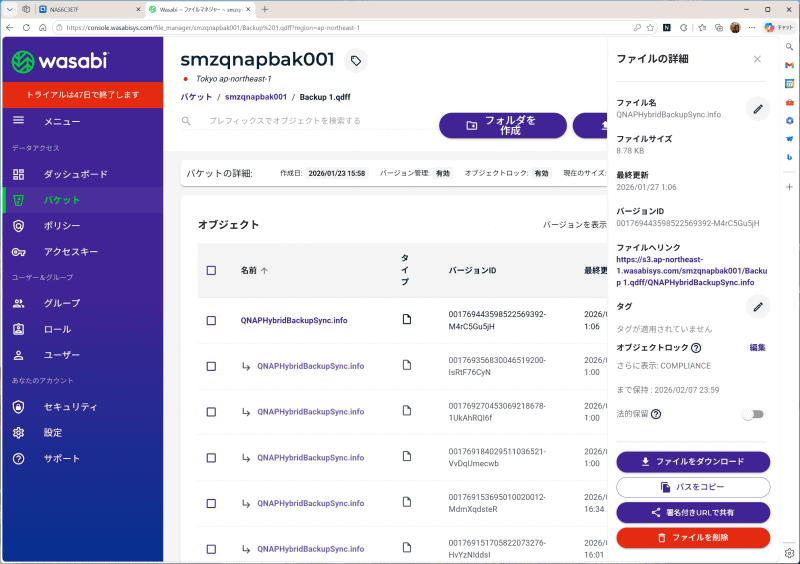Edit tags with pencil icon
This screenshot has height=564, width=800.
coord(758,307)
